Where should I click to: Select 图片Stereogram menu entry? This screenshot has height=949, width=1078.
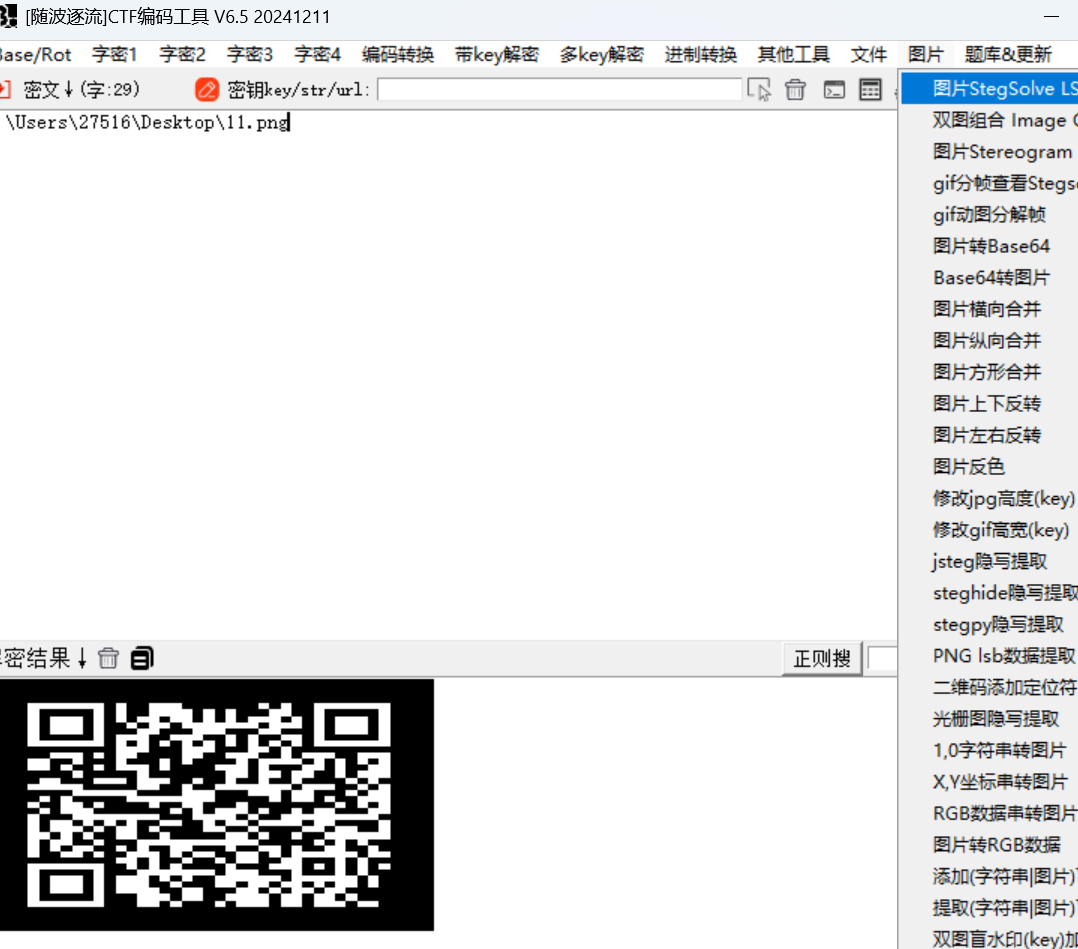tap(989, 151)
